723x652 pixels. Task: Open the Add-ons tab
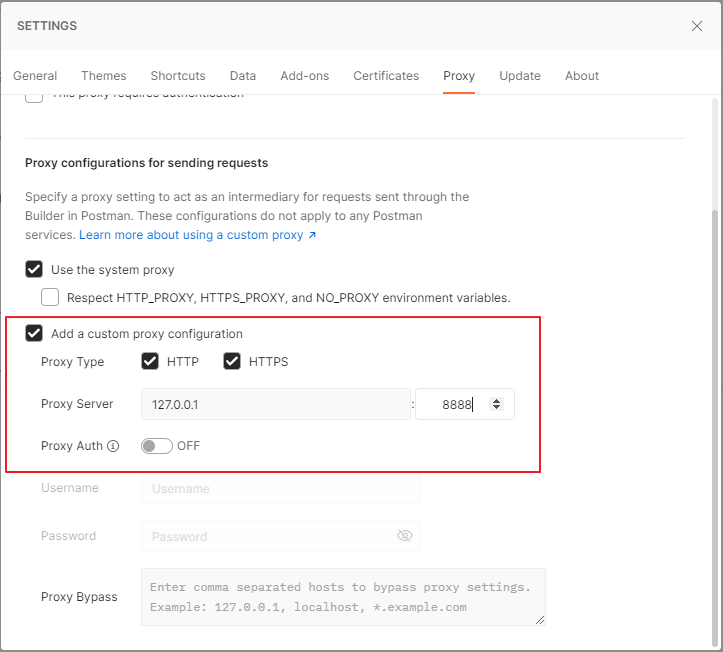click(305, 76)
